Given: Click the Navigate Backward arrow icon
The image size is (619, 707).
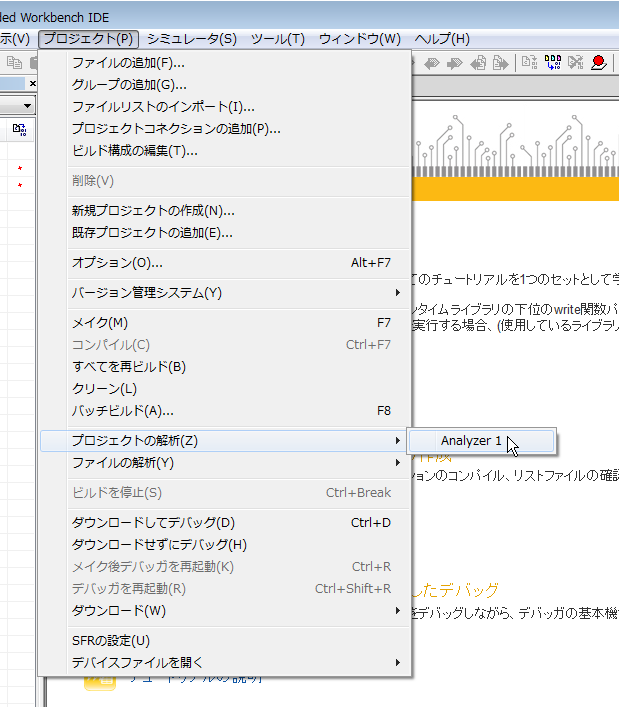Looking at the screenshot, I should click(431, 63).
